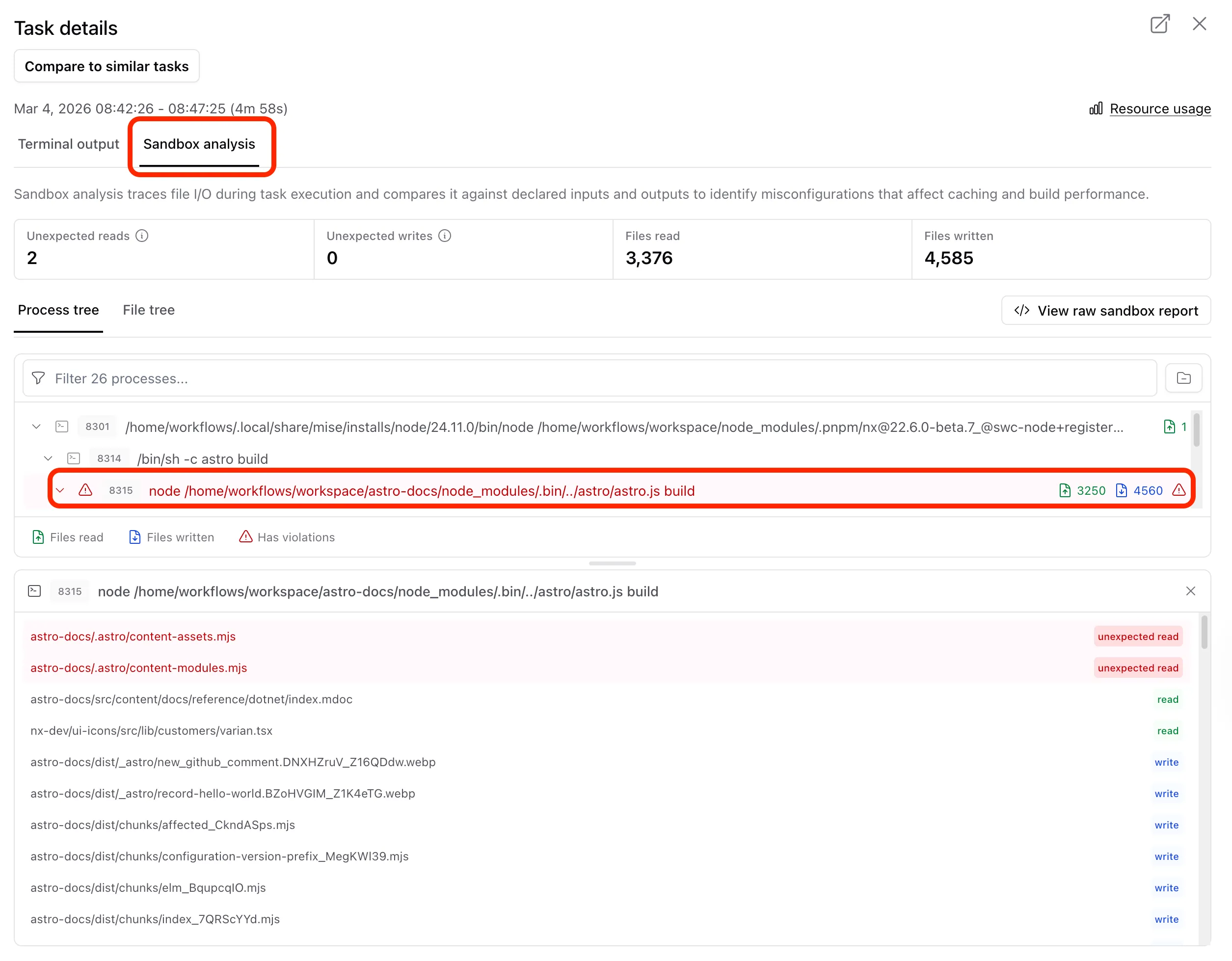This screenshot has width=1232, height=961.
Task: Switch to the Terminal output tab
Action: (68, 144)
